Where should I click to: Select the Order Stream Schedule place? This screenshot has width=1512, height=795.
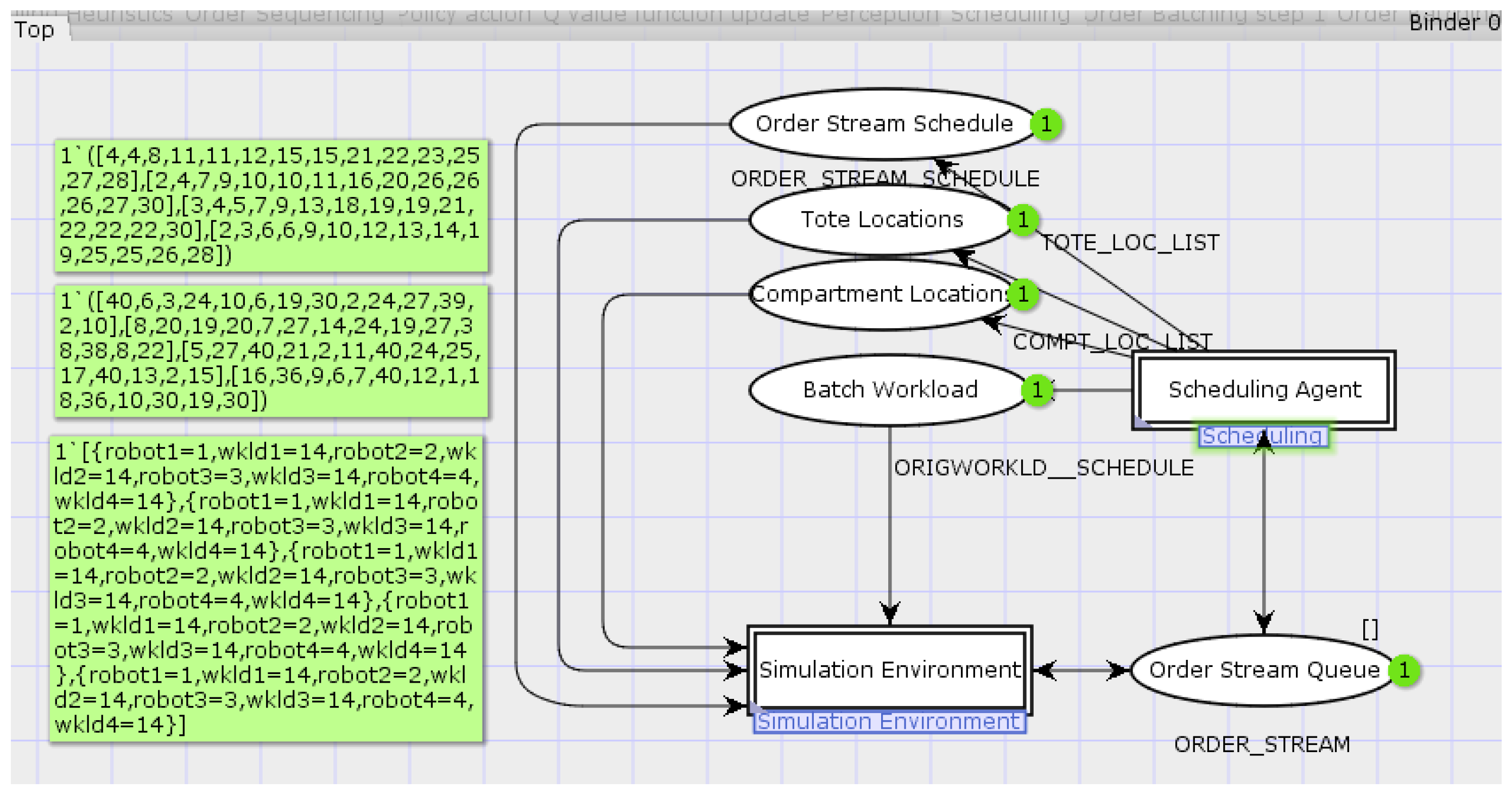point(883,124)
